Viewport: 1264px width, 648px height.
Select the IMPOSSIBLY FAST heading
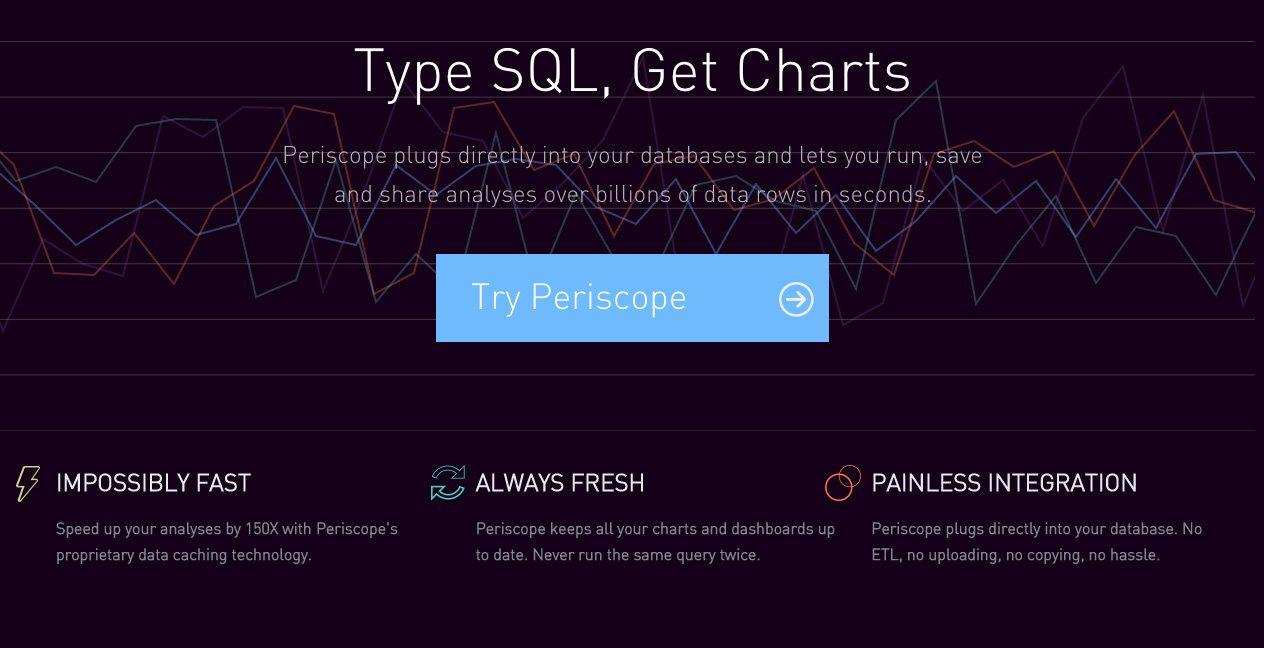click(153, 483)
